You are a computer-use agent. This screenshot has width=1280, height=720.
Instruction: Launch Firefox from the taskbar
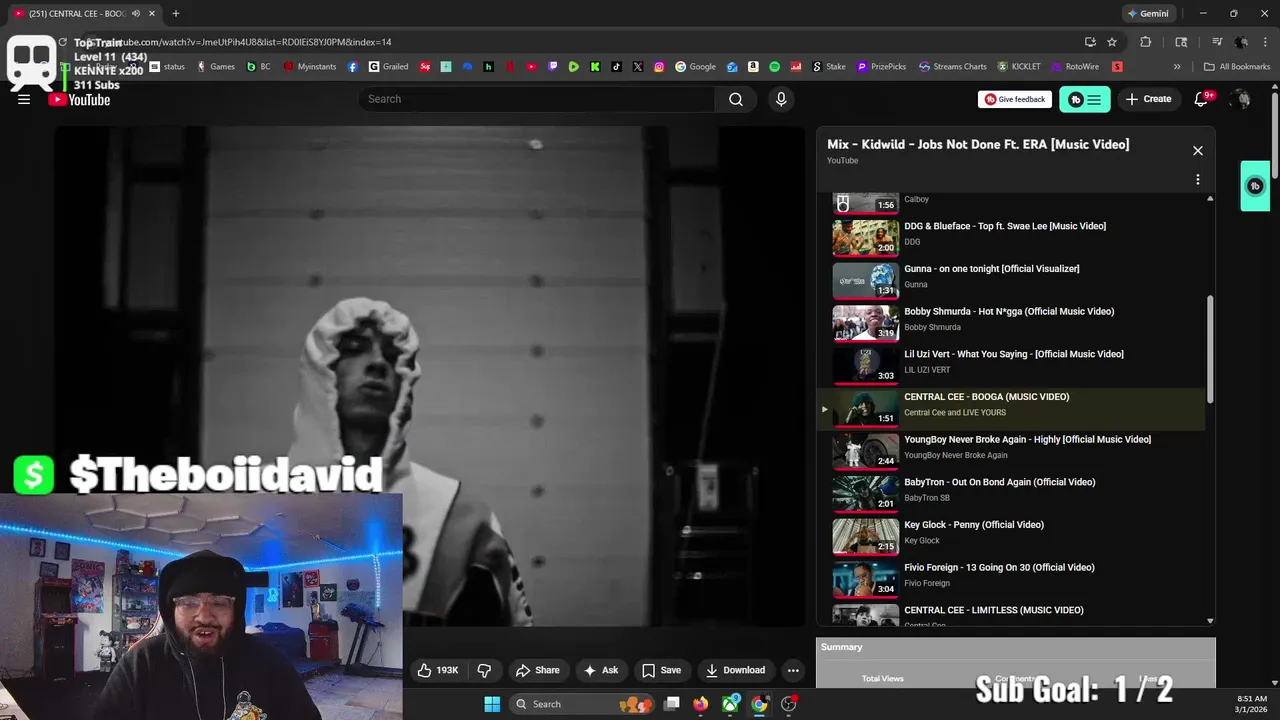pos(701,704)
